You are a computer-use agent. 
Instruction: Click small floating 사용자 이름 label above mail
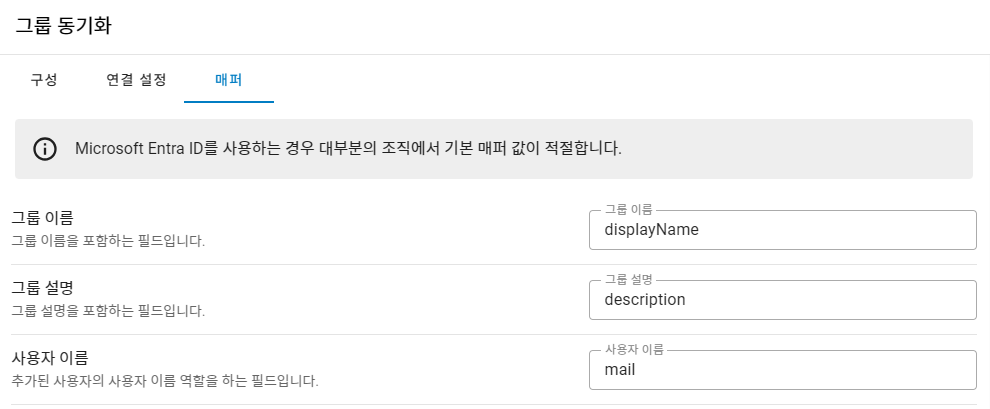pyautogui.click(x=635, y=349)
